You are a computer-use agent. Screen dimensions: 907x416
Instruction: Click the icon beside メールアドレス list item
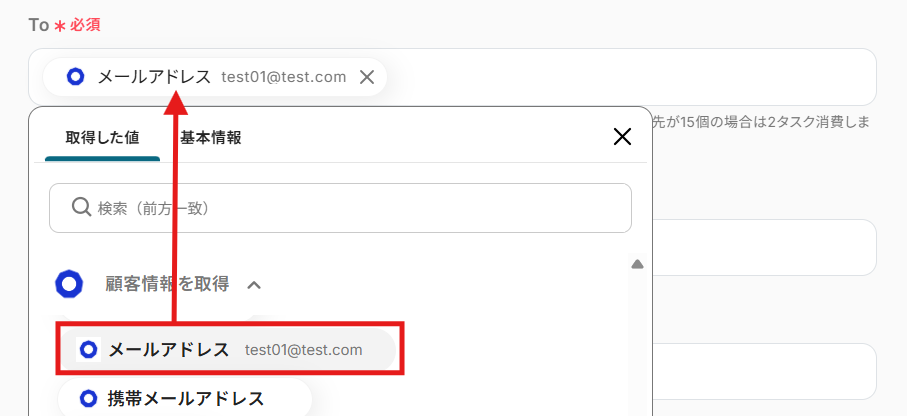tap(89, 349)
